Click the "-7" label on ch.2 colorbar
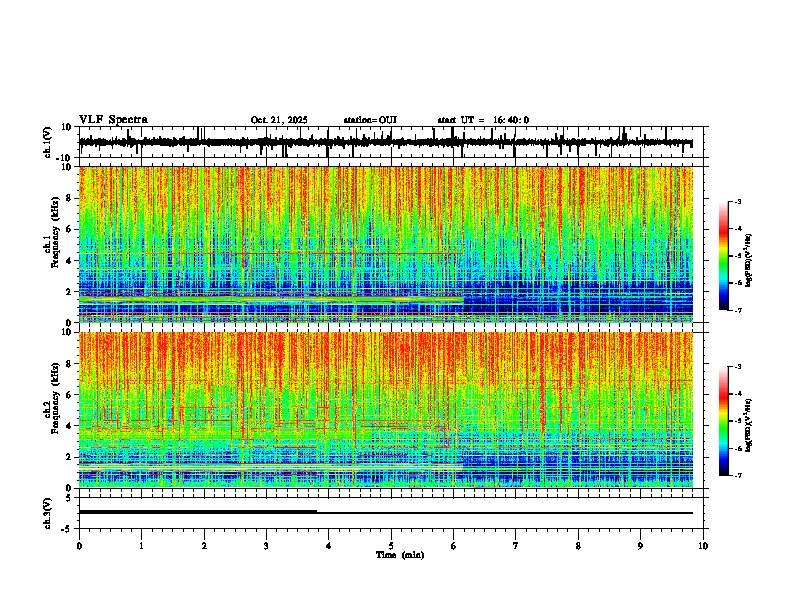Viewport: 792px width, 612px height. (737, 476)
